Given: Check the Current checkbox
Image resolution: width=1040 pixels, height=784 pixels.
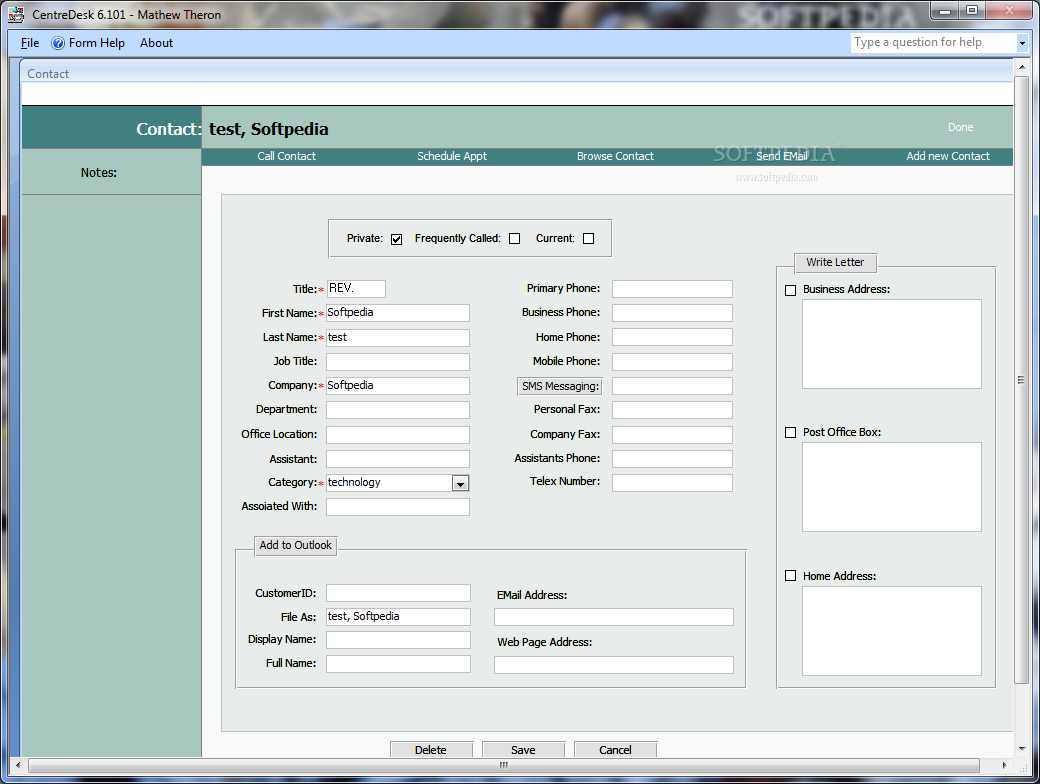Looking at the screenshot, I should [588, 239].
